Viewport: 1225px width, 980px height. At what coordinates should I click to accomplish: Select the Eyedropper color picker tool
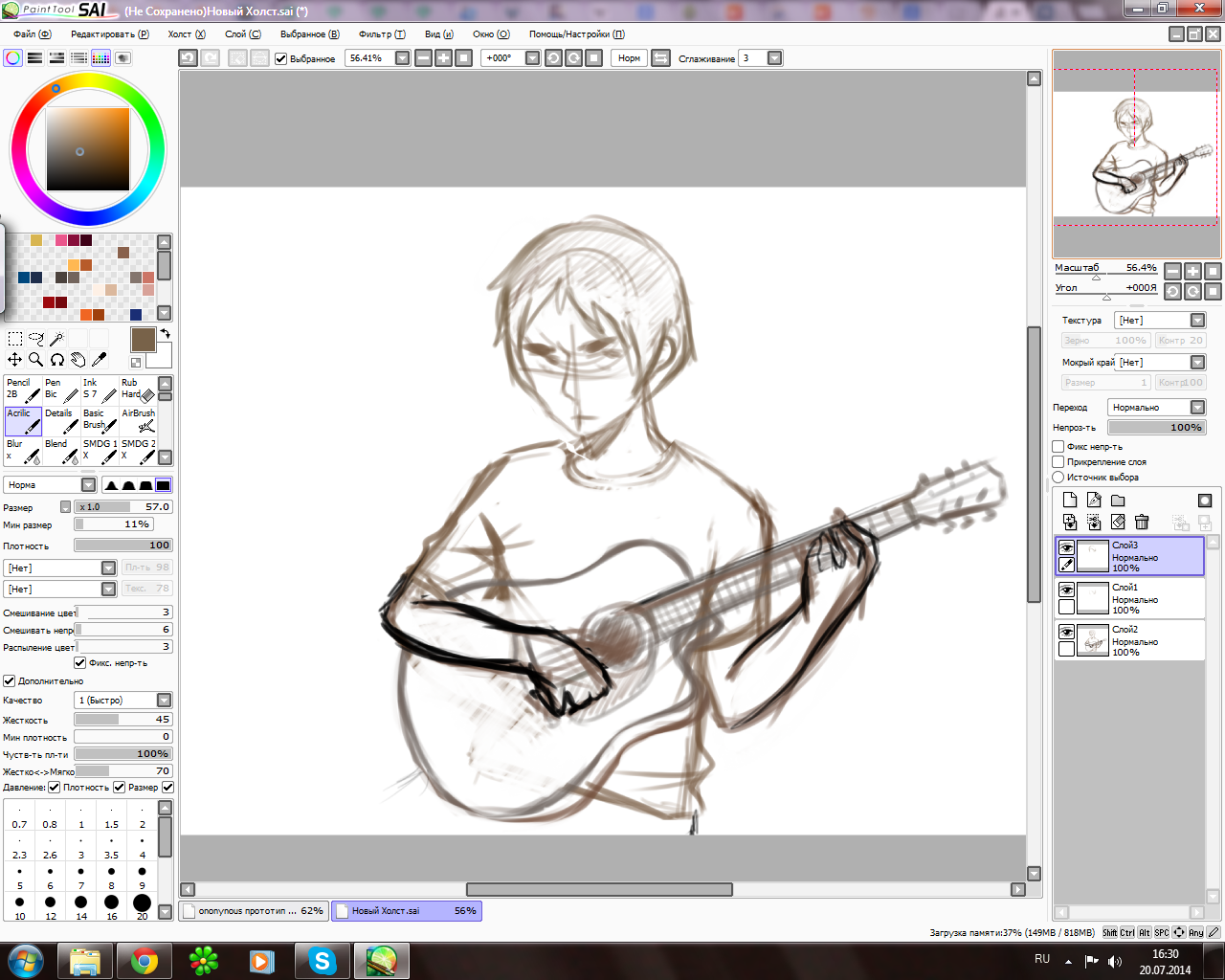tap(99, 360)
